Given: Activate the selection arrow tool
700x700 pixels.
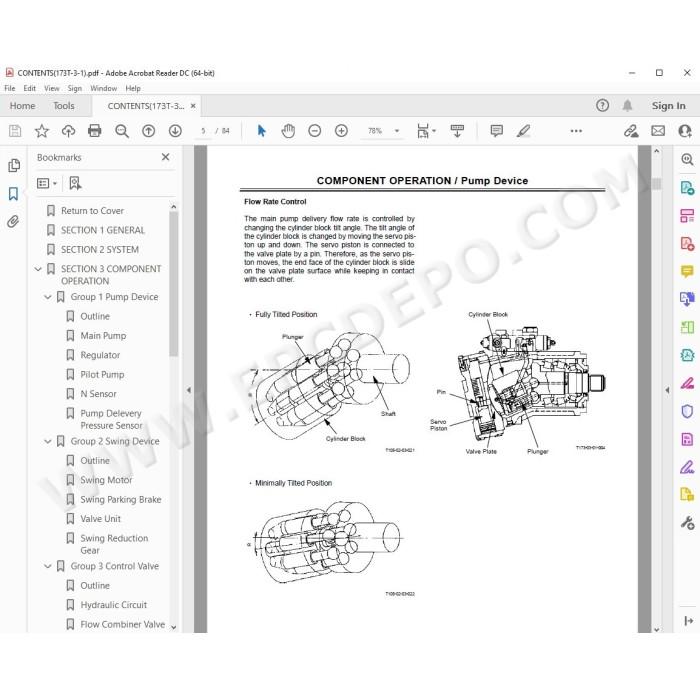Looking at the screenshot, I should (262, 131).
